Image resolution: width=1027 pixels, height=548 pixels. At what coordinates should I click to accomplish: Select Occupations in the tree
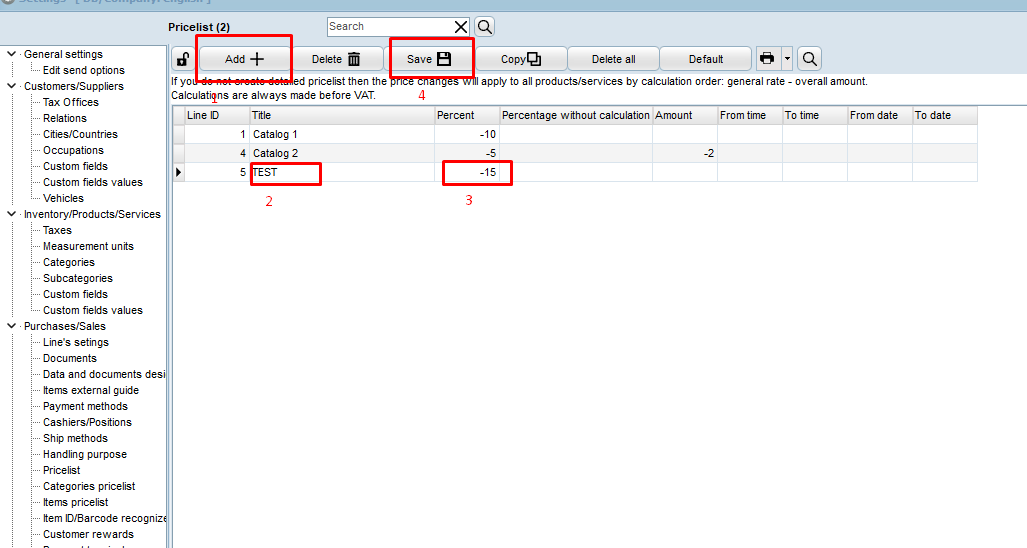point(73,150)
